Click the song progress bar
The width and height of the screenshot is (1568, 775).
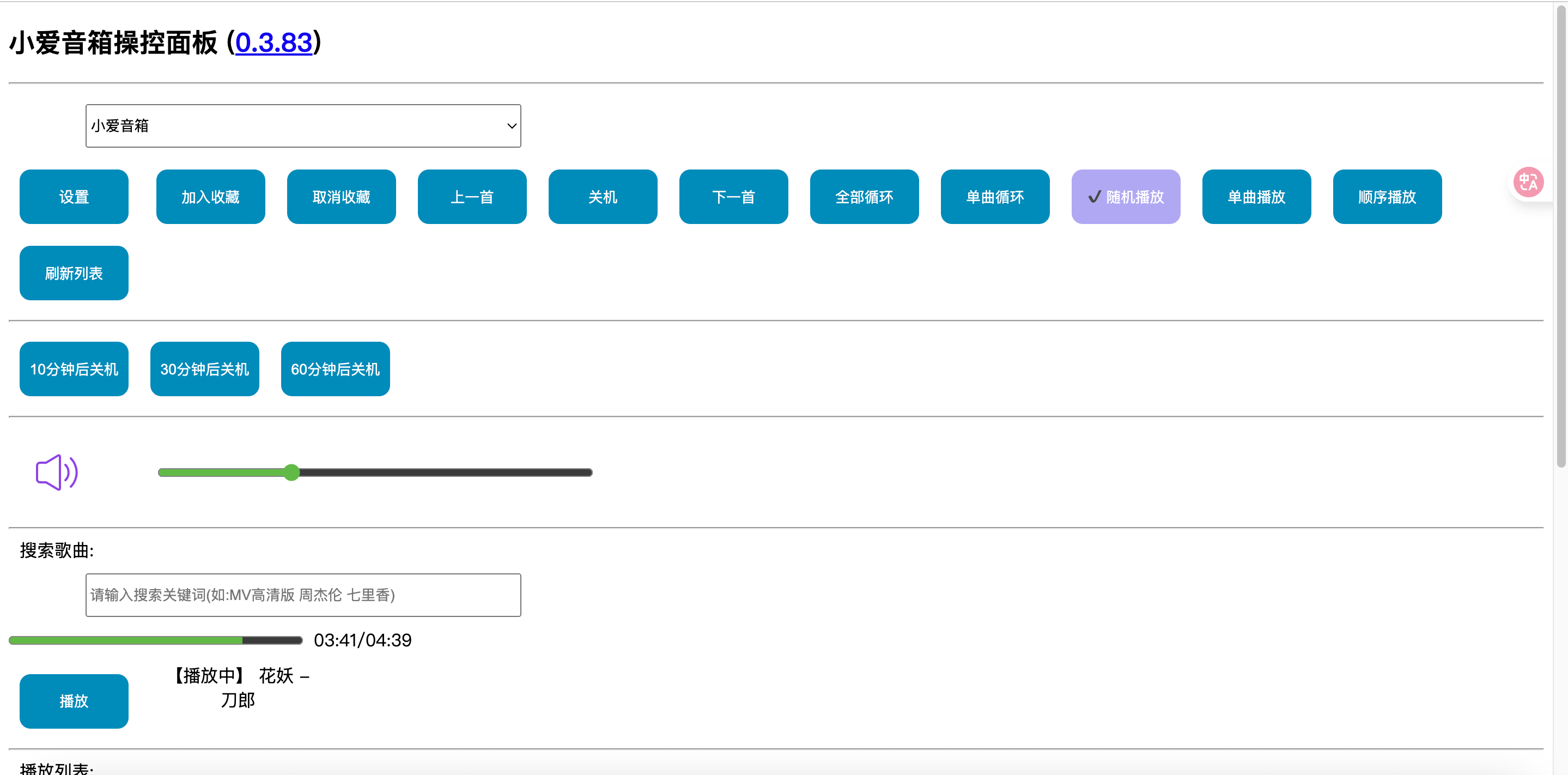pyautogui.click(x=156, y=640)
